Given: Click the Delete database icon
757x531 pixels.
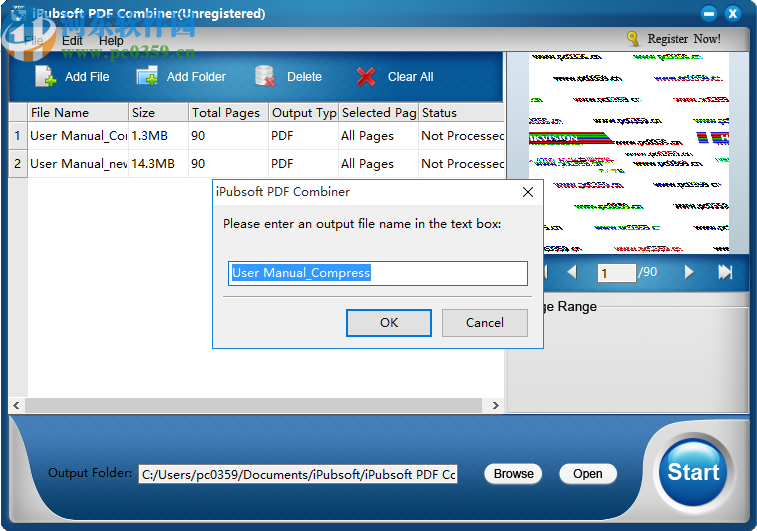Looking at the screenshot, I should tap(265, 76).
